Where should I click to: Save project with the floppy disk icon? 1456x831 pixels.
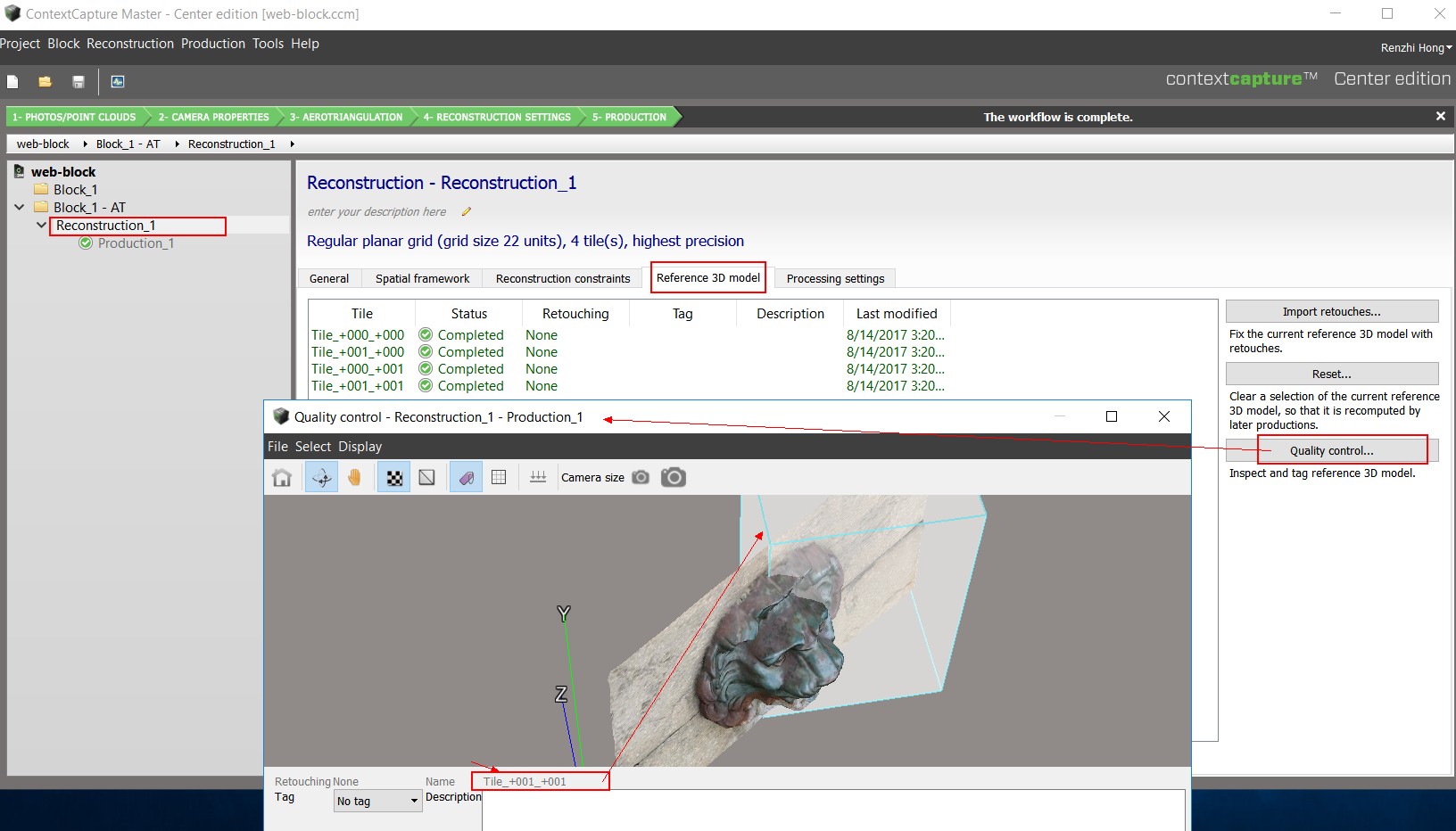tap(79, 82)
